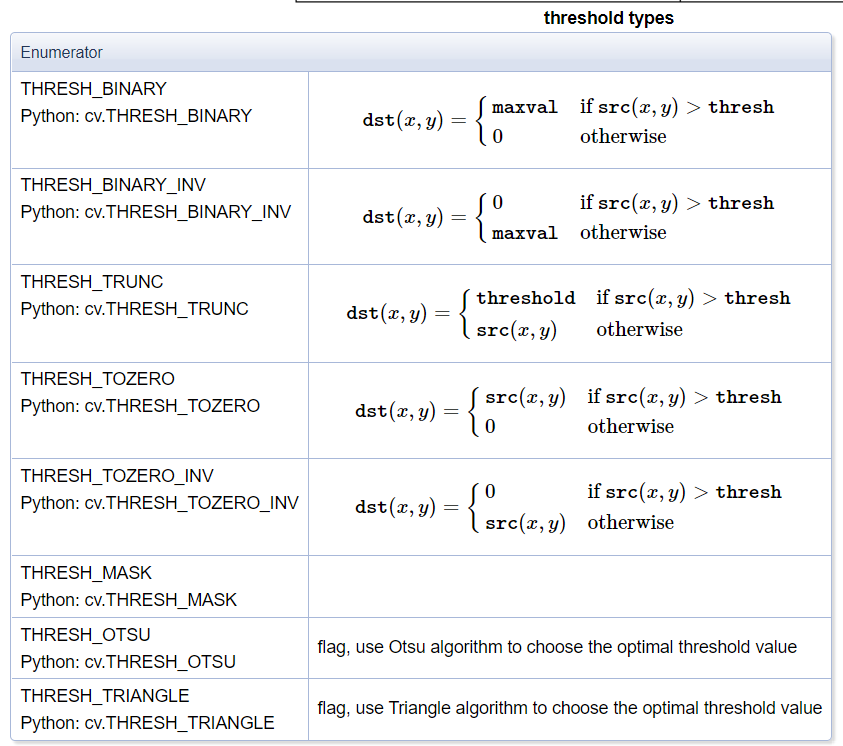Click the Otsu algorithm description text
This screenshot has height=746, width=843.
[x=557, y=647]
